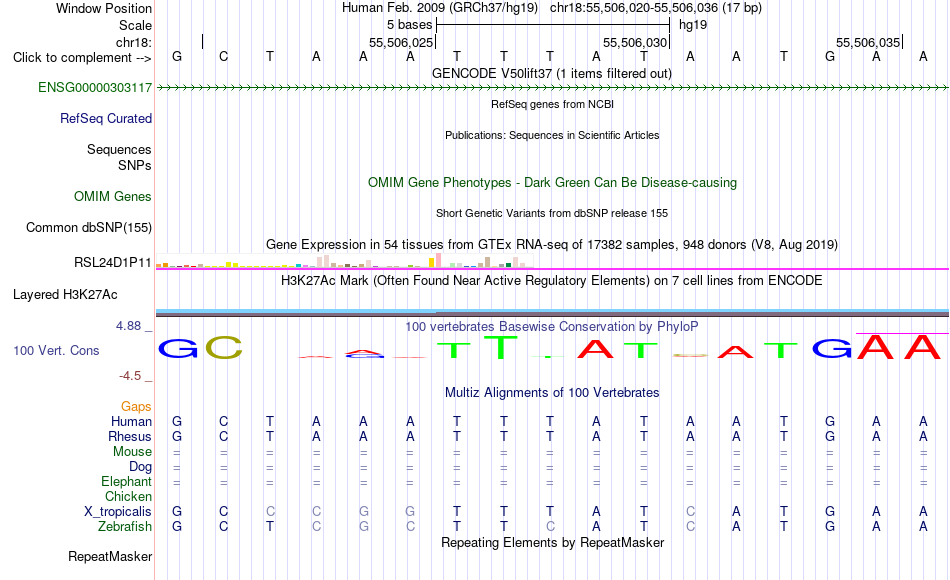Click the RepeatMasker track label
950x580 pixels.
click(110, 557)
